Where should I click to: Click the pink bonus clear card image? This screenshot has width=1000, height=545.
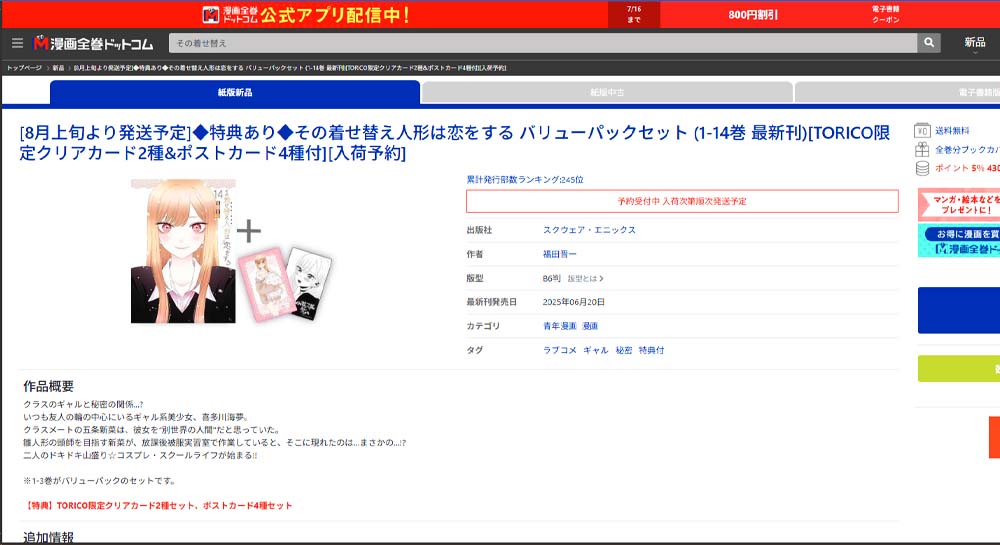pyautogui.click(x=267, y=284)
